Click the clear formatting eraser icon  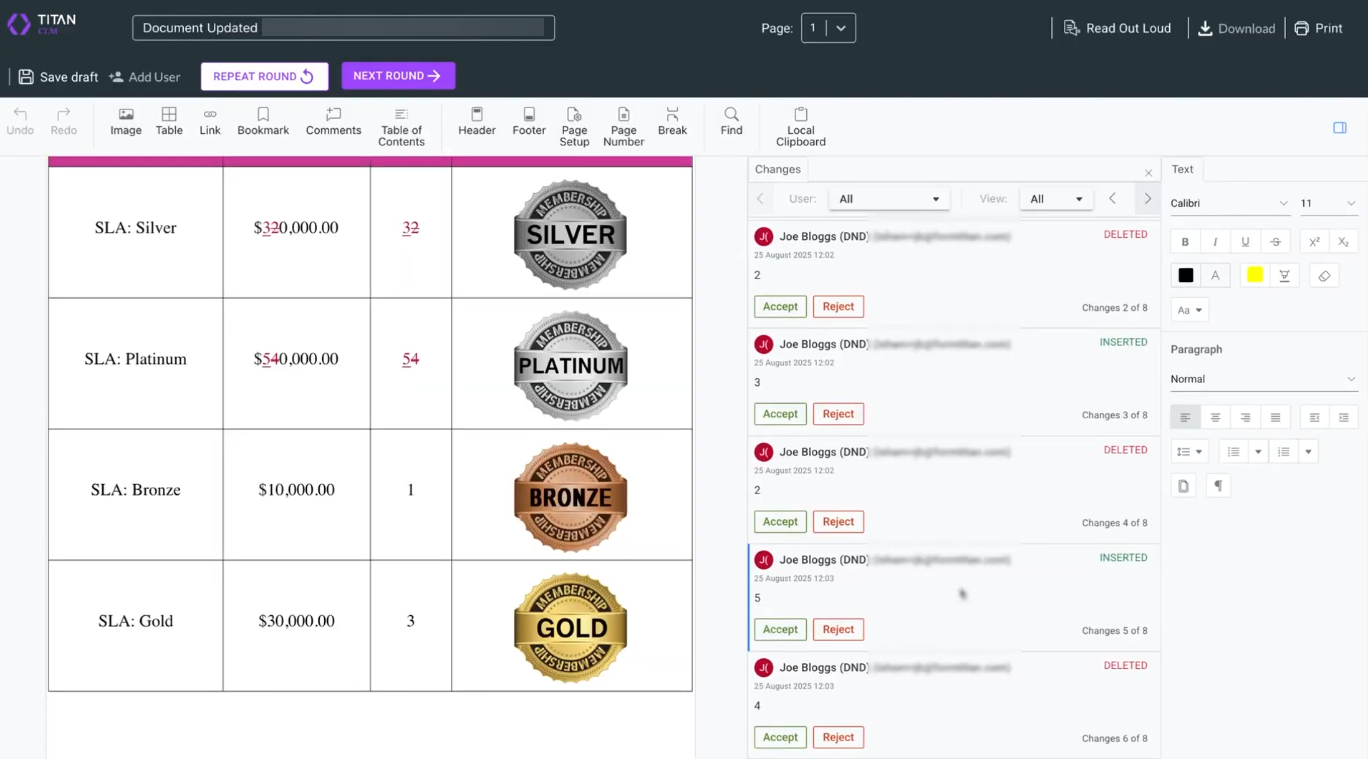pyautogui.click(x=1324, y=276)
